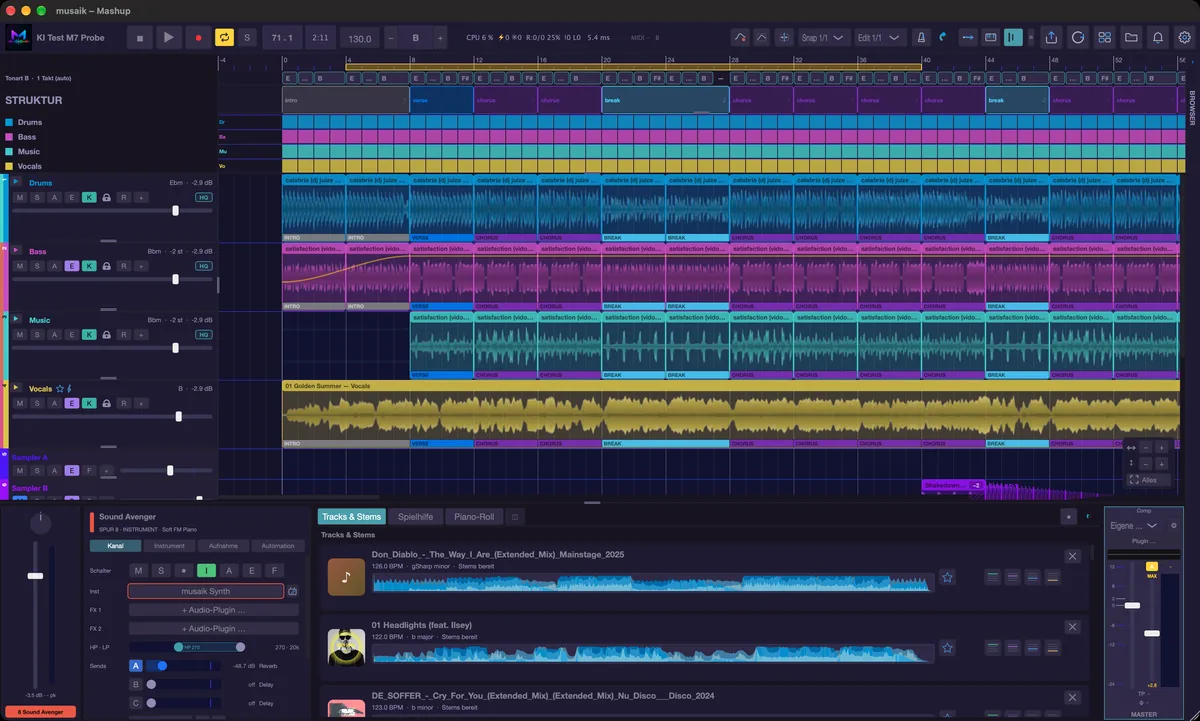Stop playback with the stop button
The image size is (1200, 721).
pos(140,38)
